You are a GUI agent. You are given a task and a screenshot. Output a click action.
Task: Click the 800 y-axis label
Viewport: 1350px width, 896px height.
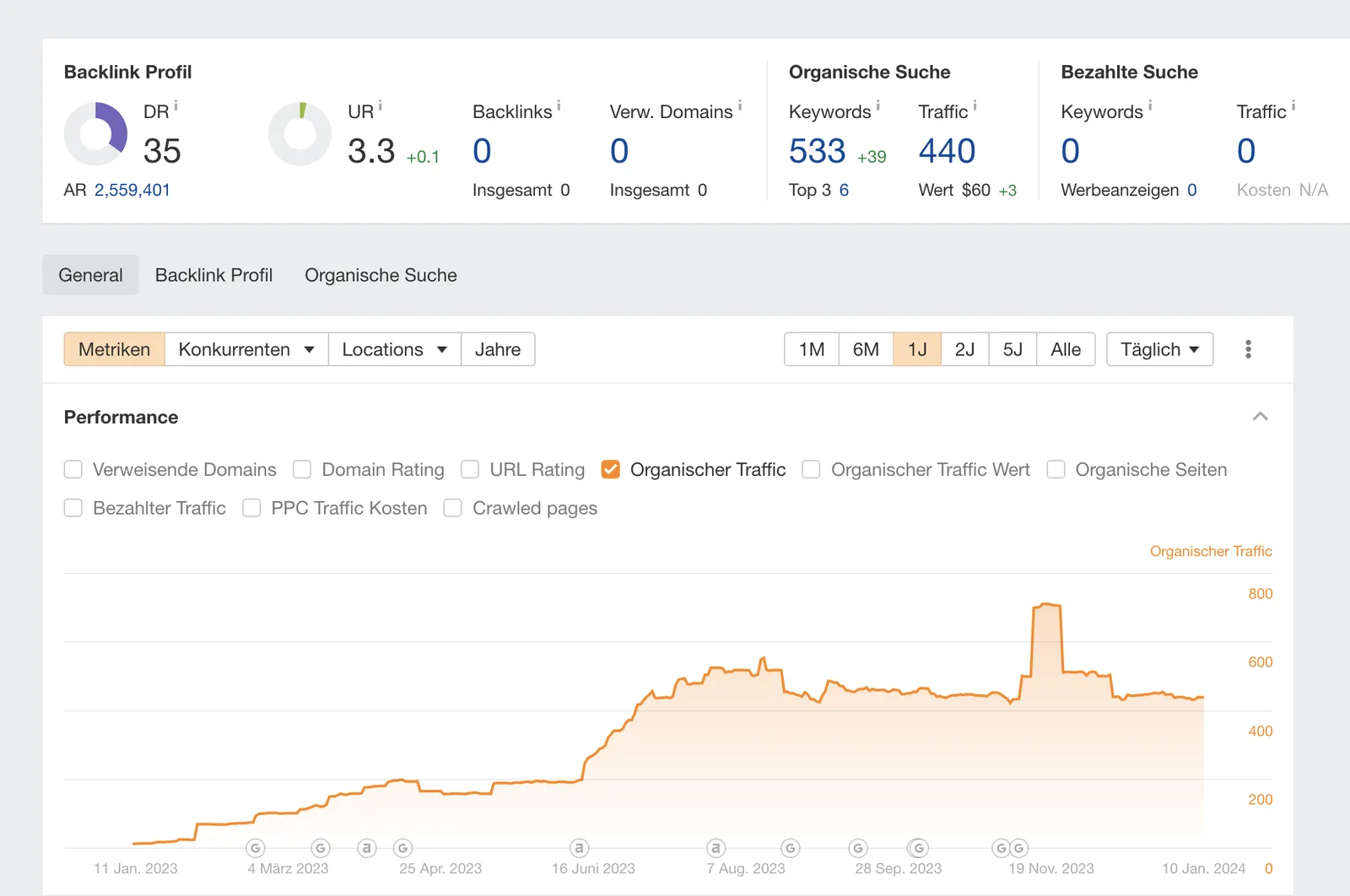[1261, 594]
